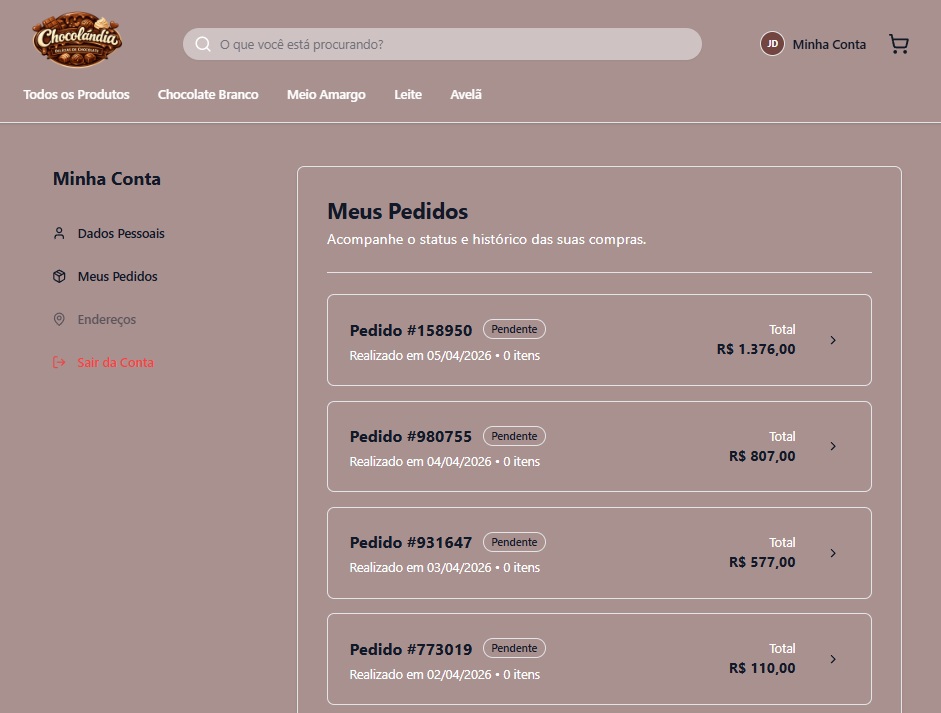Image resolution: width=941 pixels, height=713 pixels.
Task: Select the Meio Amargo menu item
Action: 326,94
